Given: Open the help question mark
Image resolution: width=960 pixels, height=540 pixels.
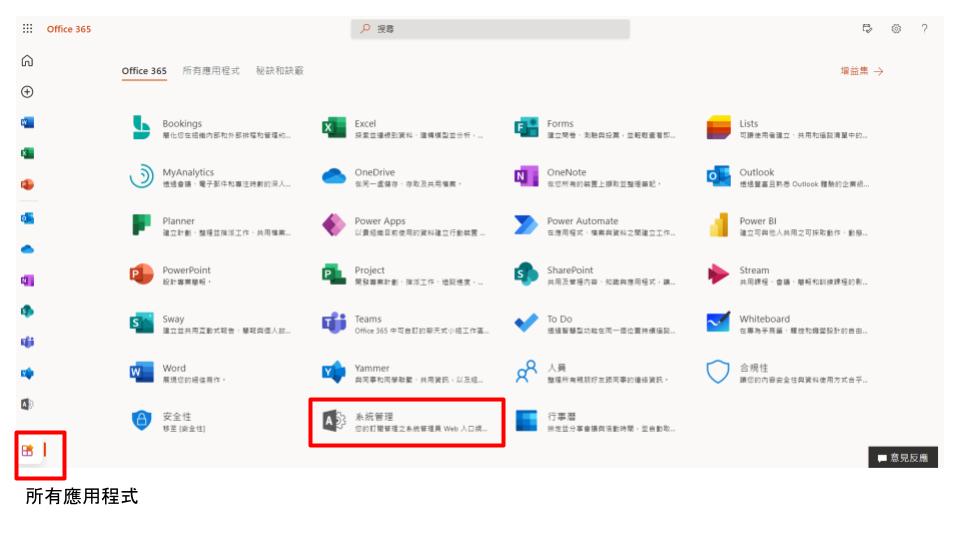Looking at the screenshot, I should coord(924,29).
